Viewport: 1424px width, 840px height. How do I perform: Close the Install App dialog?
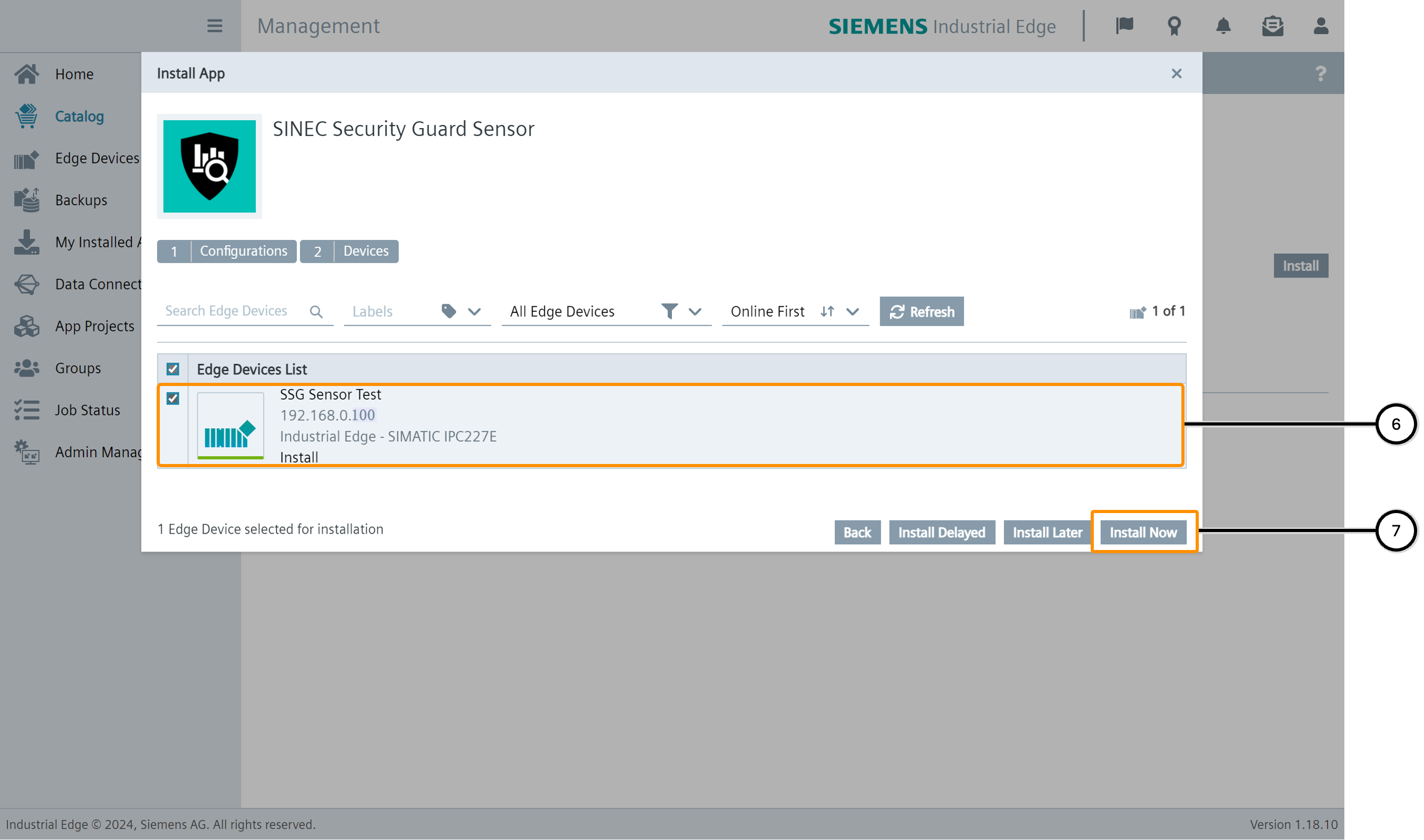[1176, 74]
